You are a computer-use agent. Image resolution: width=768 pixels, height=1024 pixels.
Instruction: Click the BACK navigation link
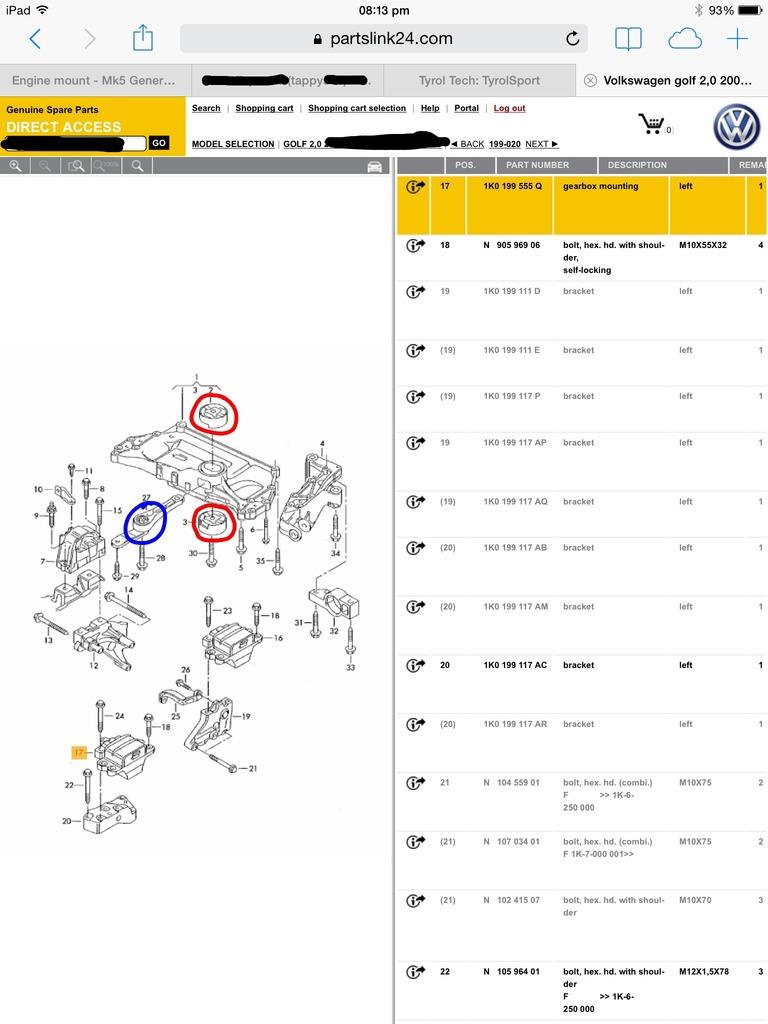[x=468, y=144]
